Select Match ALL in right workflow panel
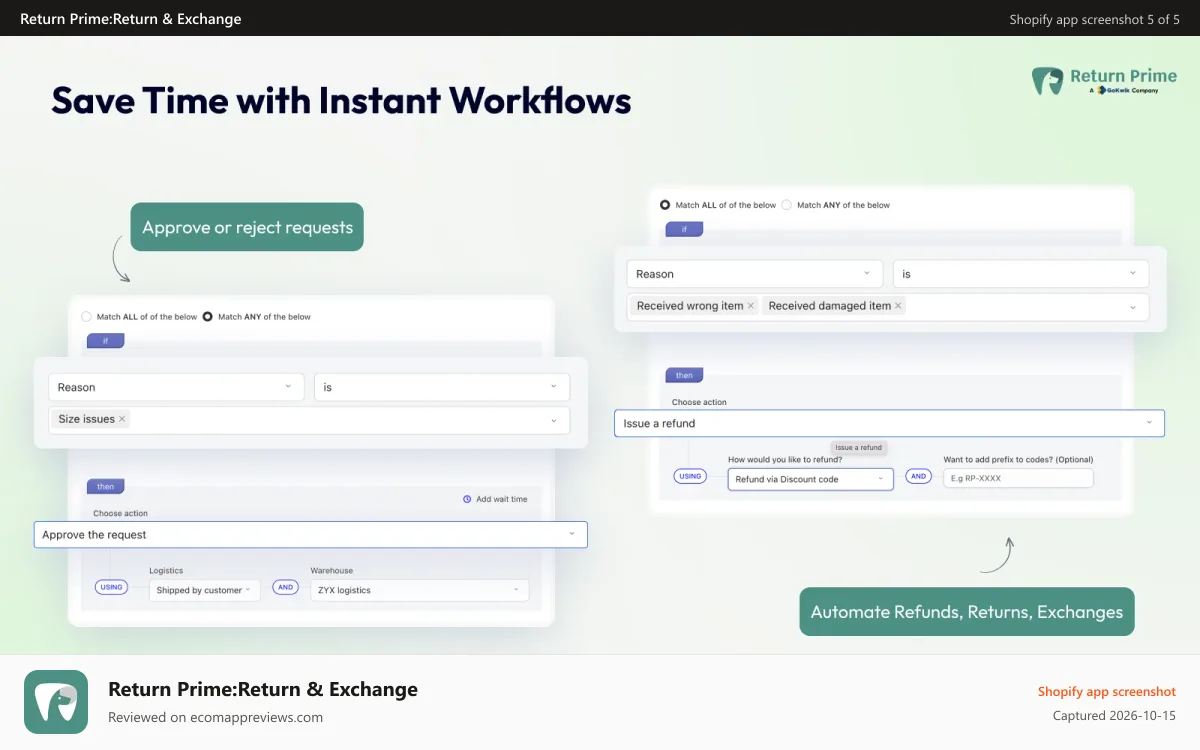 tap(665, 205)
